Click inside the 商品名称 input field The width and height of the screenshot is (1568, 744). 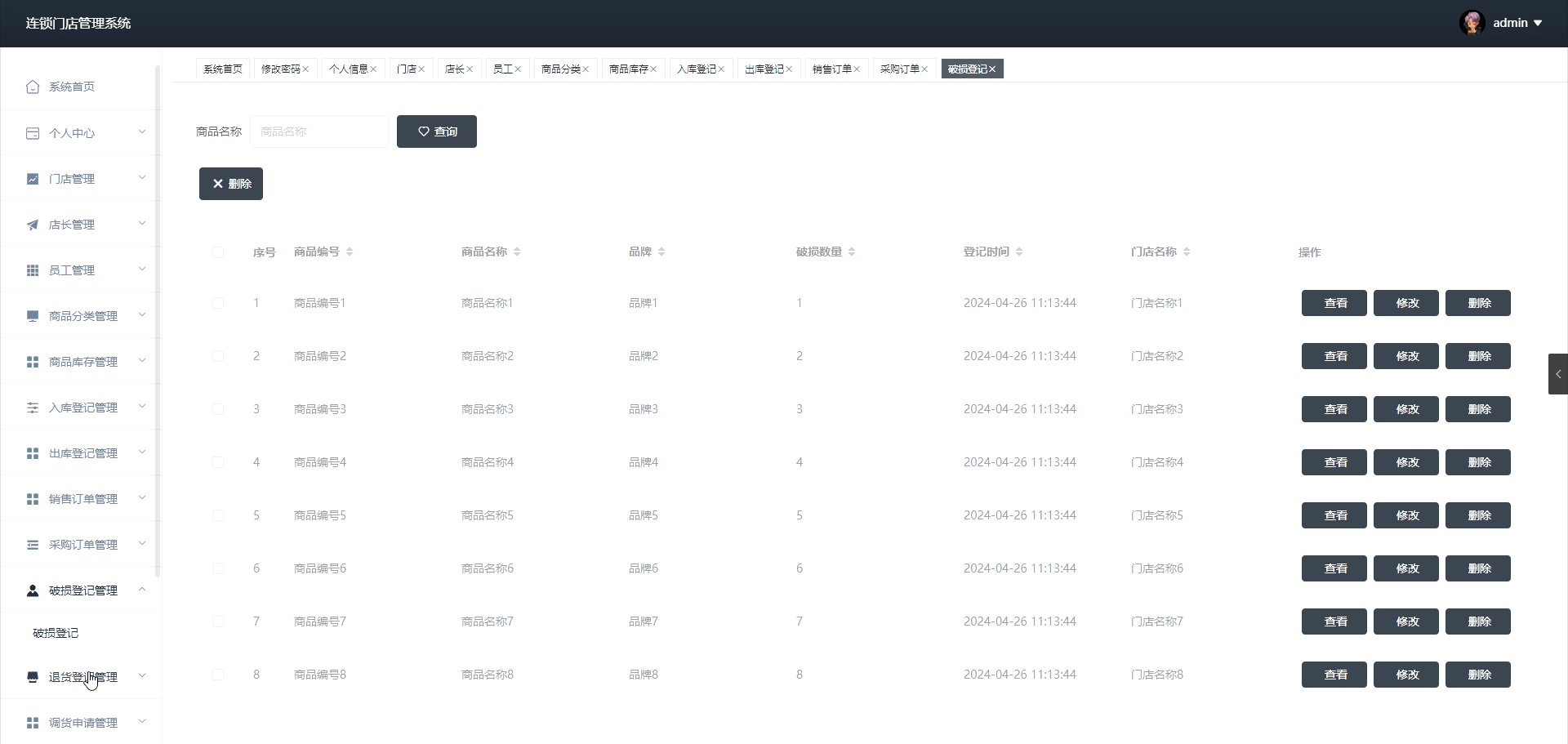[x=318, y=131]
